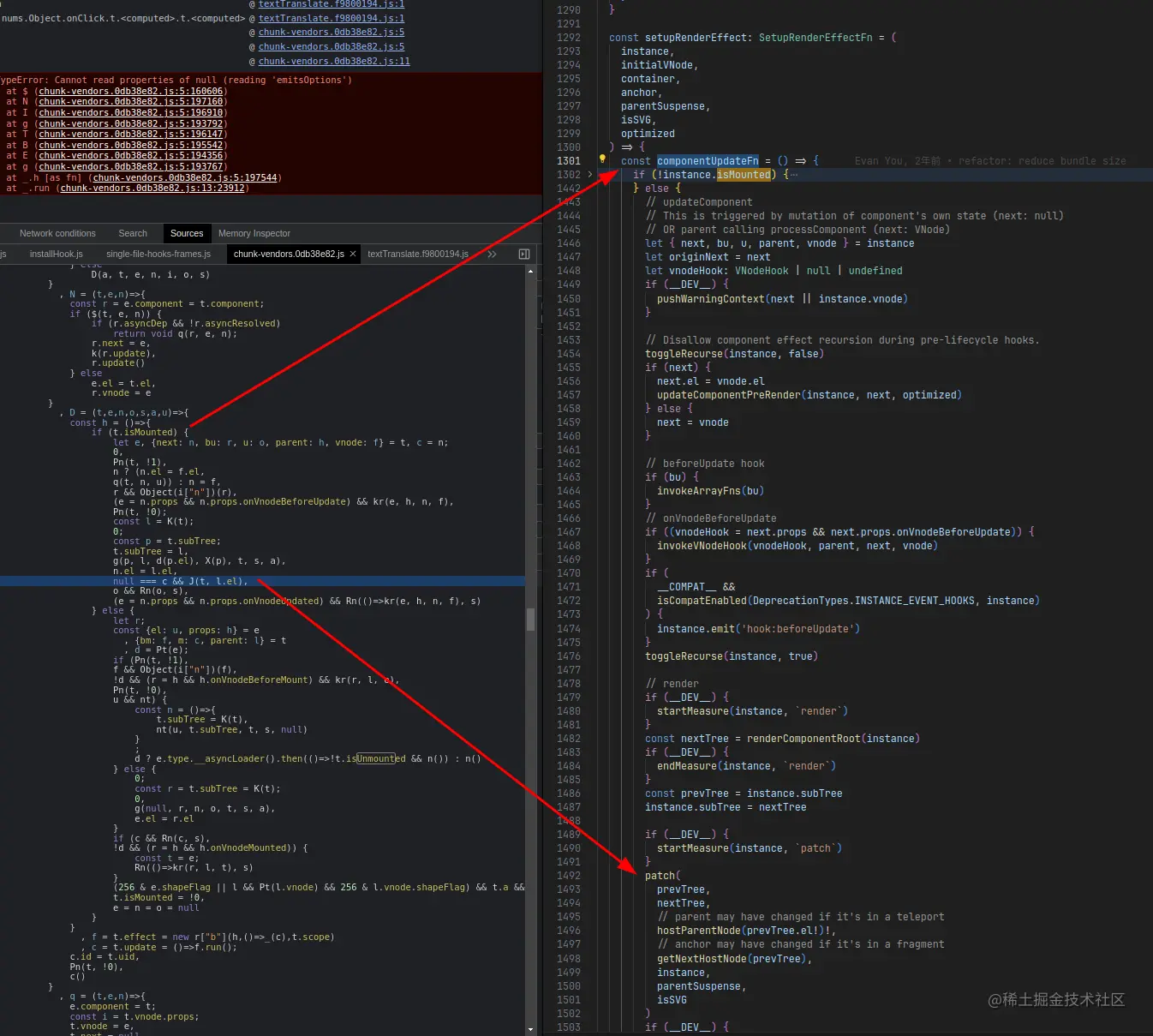Click 'DeprecationTypes.INSTANCE_EVENT_HOOKS' at line 1472
The image size is (1153, 1036).
click(x=863, y=601)
